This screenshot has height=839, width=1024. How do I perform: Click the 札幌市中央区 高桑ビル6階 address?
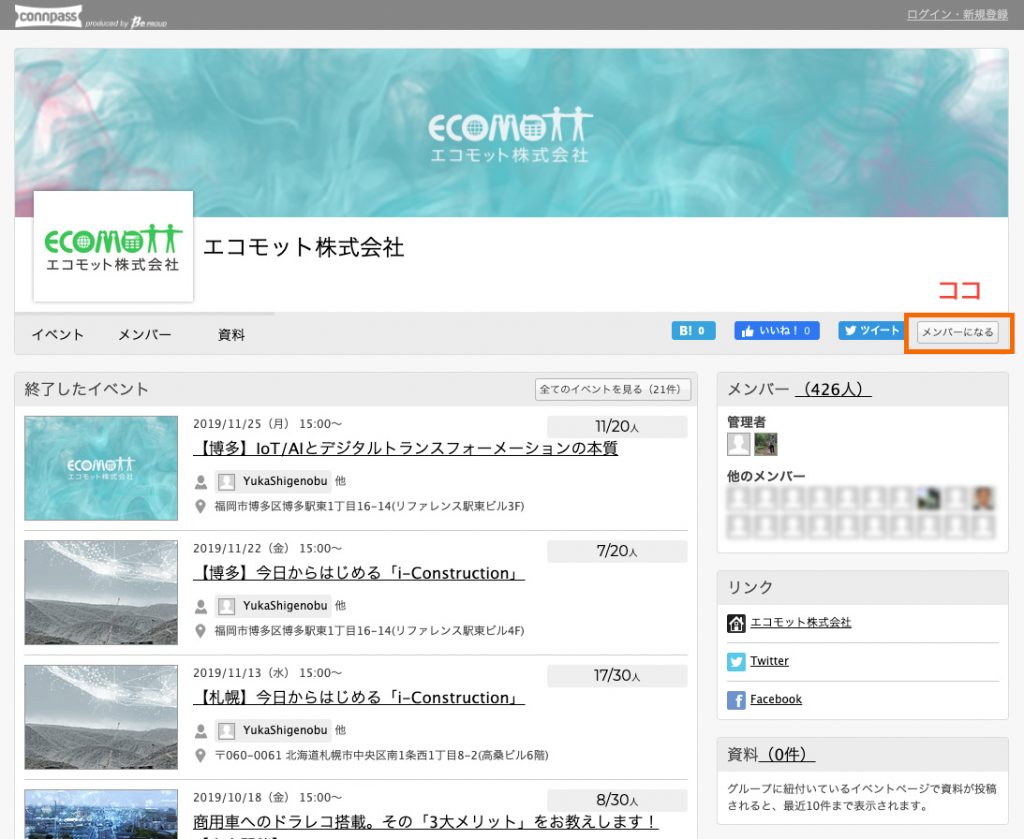[382, 755]
